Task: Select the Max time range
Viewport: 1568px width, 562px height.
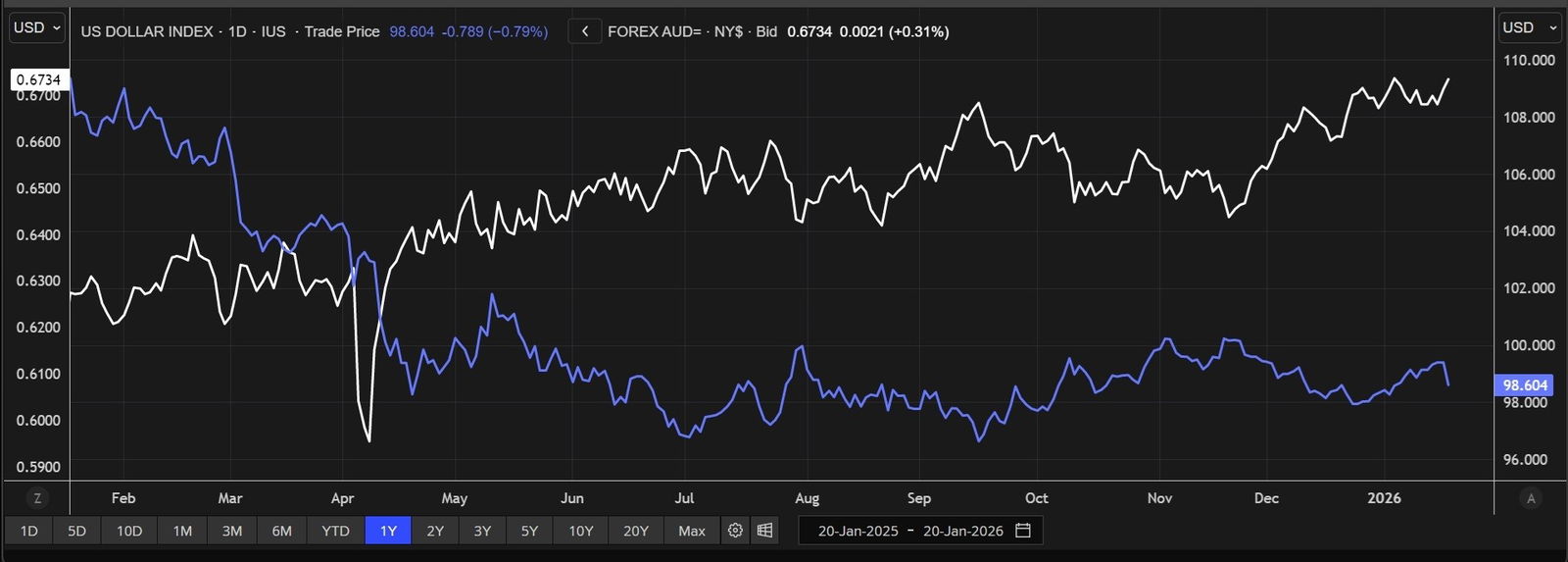Action: pos(691,531)
